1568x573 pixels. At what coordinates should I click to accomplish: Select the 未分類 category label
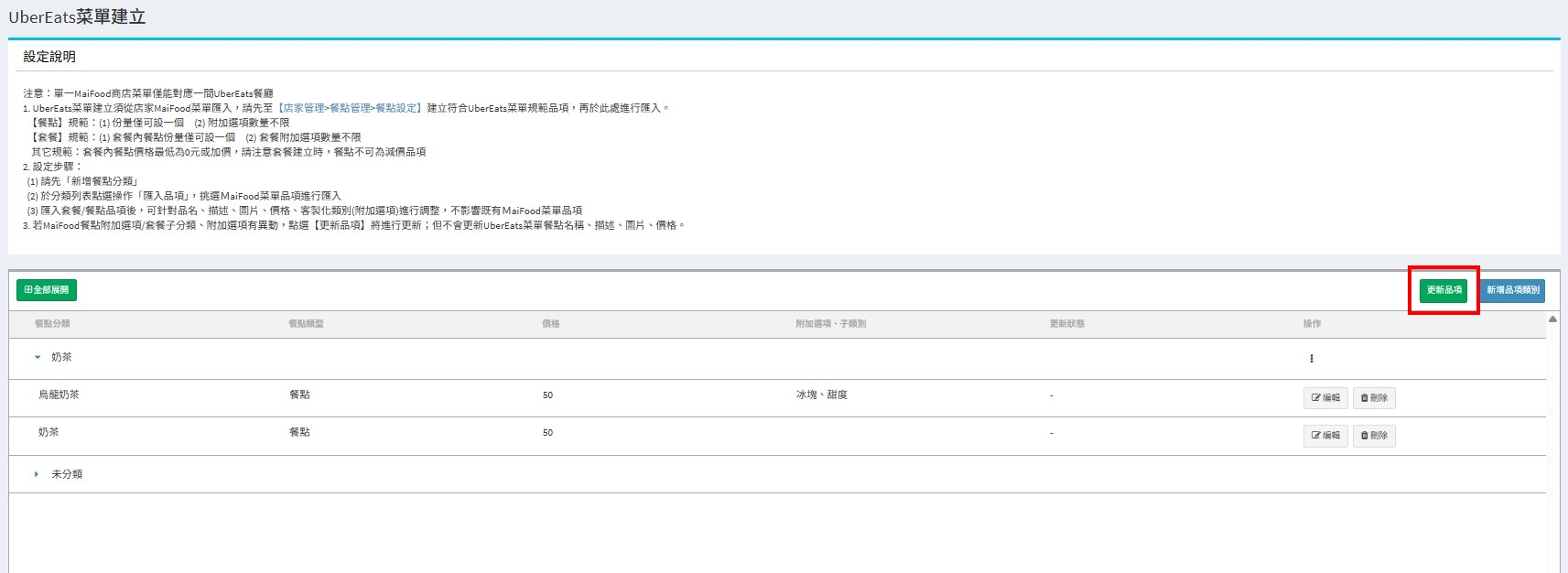click(x=67, y=474)
